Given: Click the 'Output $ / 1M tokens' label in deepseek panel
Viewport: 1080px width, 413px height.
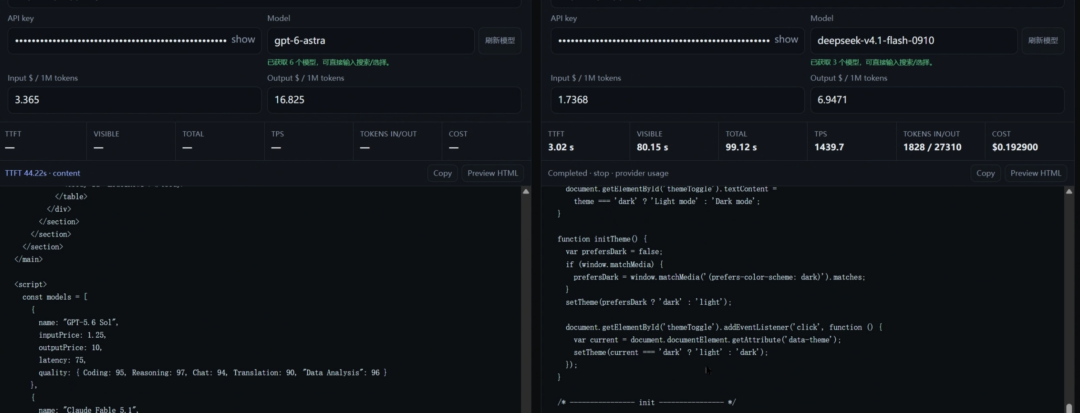Looking at the screenshot, I should [x=849, y=78].
